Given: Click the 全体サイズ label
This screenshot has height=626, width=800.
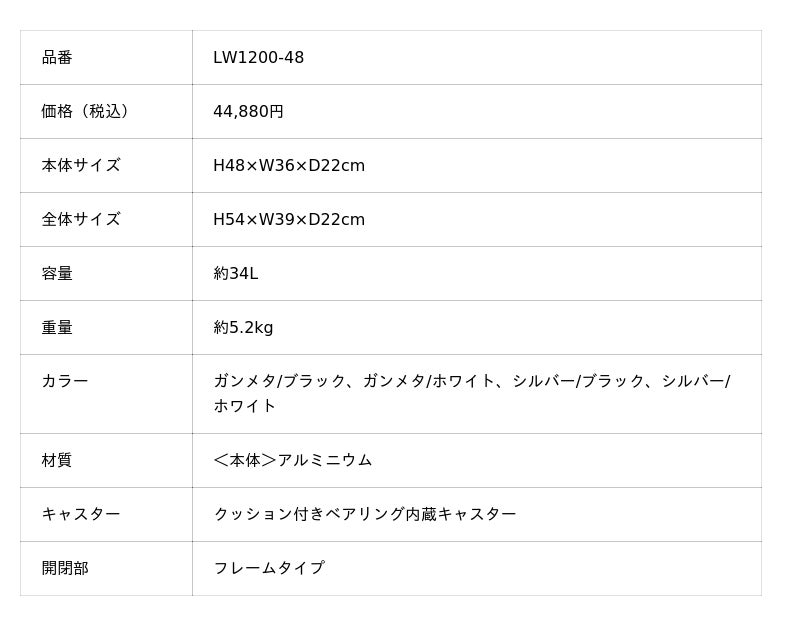Looking at the screenshot, I should tap(80, 220).
